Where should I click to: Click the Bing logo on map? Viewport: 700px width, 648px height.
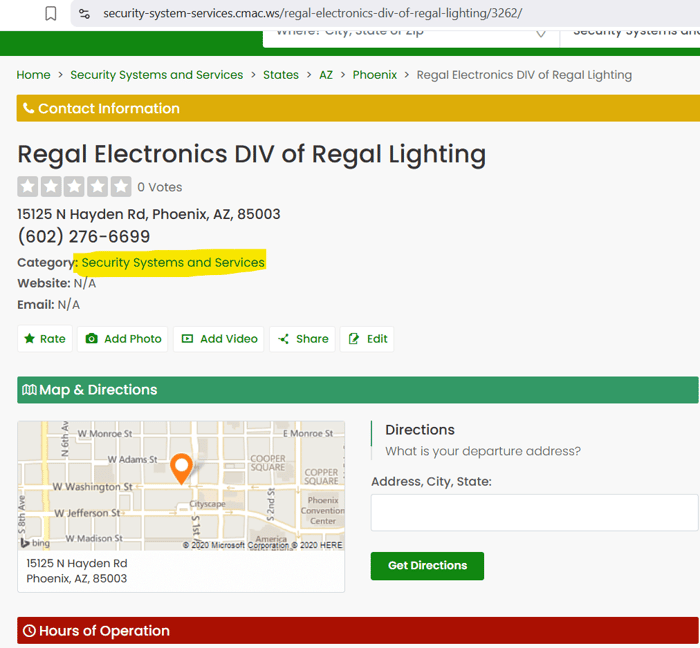coord(38,543)
